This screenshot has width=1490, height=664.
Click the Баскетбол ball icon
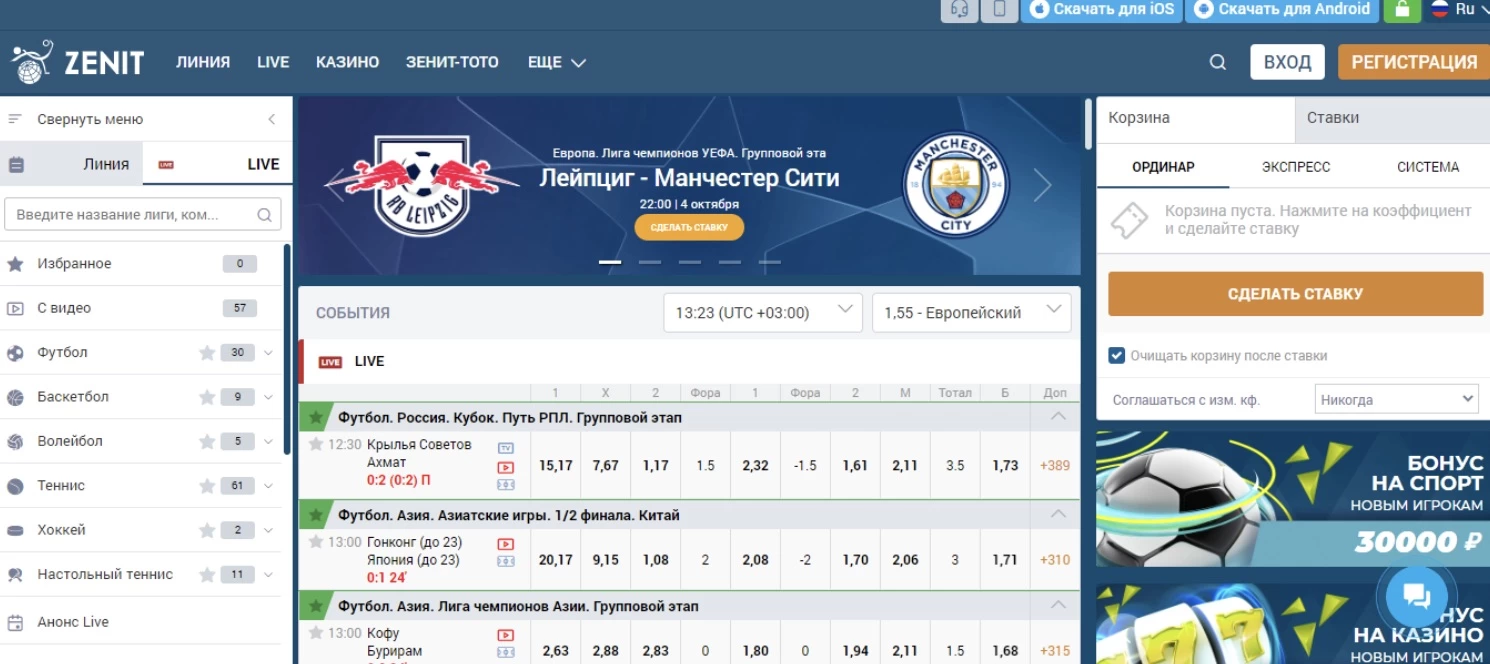coord(15,397)
